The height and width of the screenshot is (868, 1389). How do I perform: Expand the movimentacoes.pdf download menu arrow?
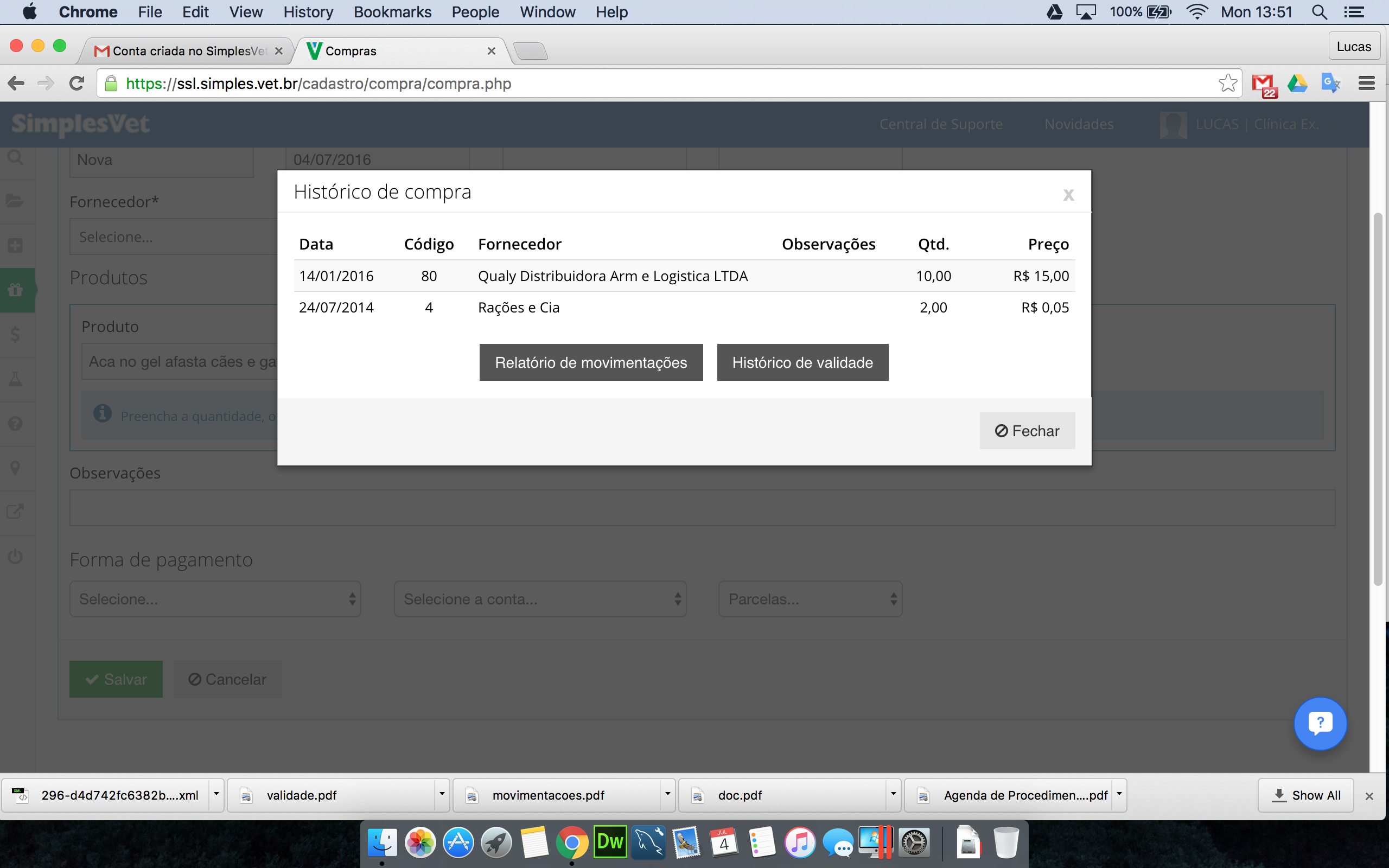(x=667, y=795)
